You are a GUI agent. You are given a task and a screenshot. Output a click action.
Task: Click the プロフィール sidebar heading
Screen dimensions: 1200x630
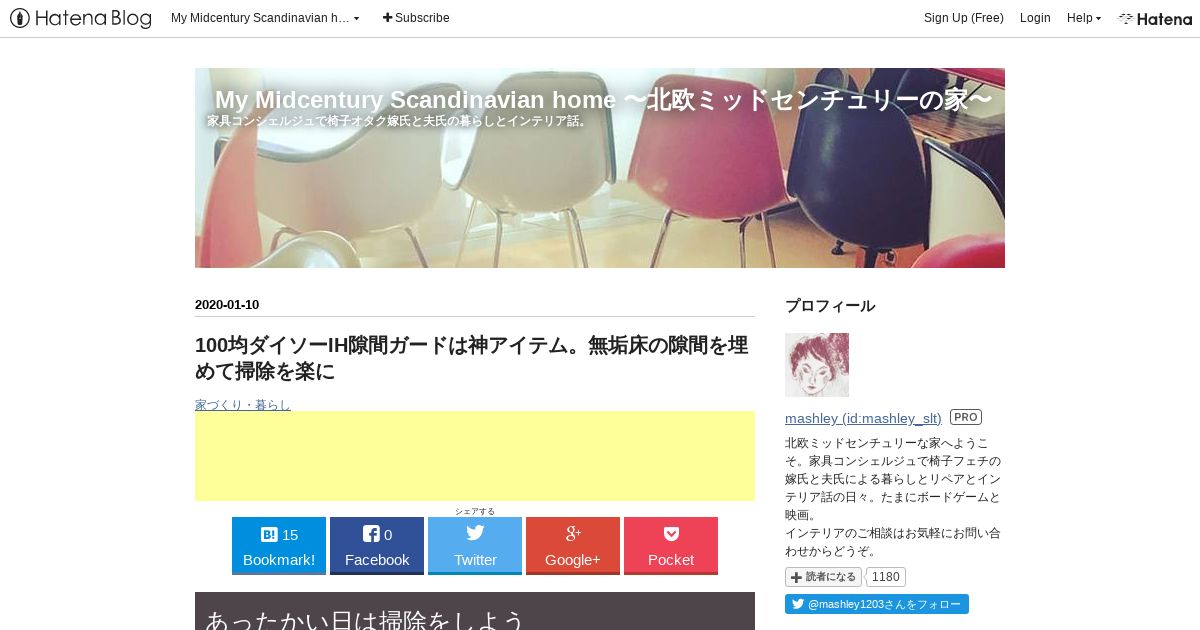click(830, 305)
